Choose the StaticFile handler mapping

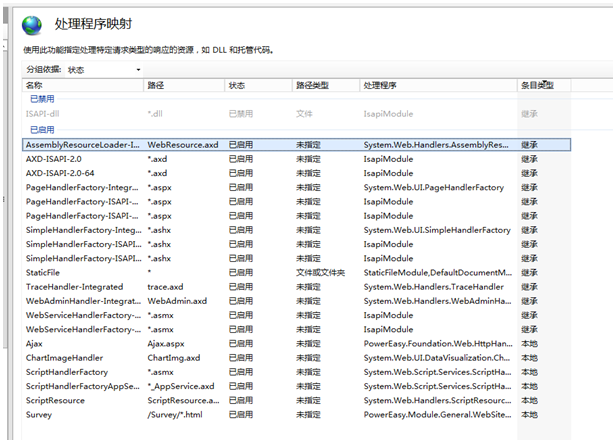point(43,272)
